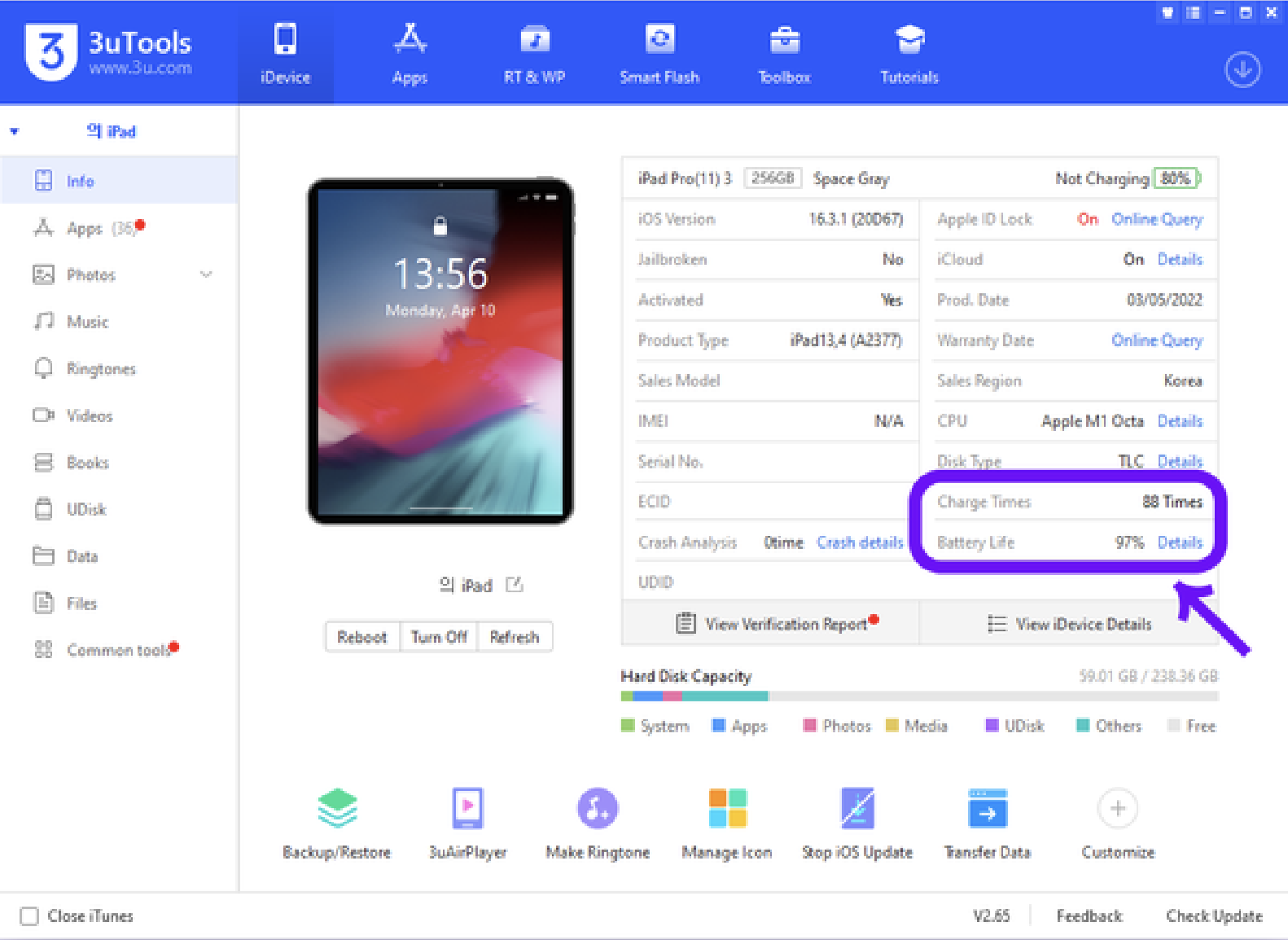Open the Make Ringtone tool
This screenshot has height=940, width=1288.
tap(598, 823)
